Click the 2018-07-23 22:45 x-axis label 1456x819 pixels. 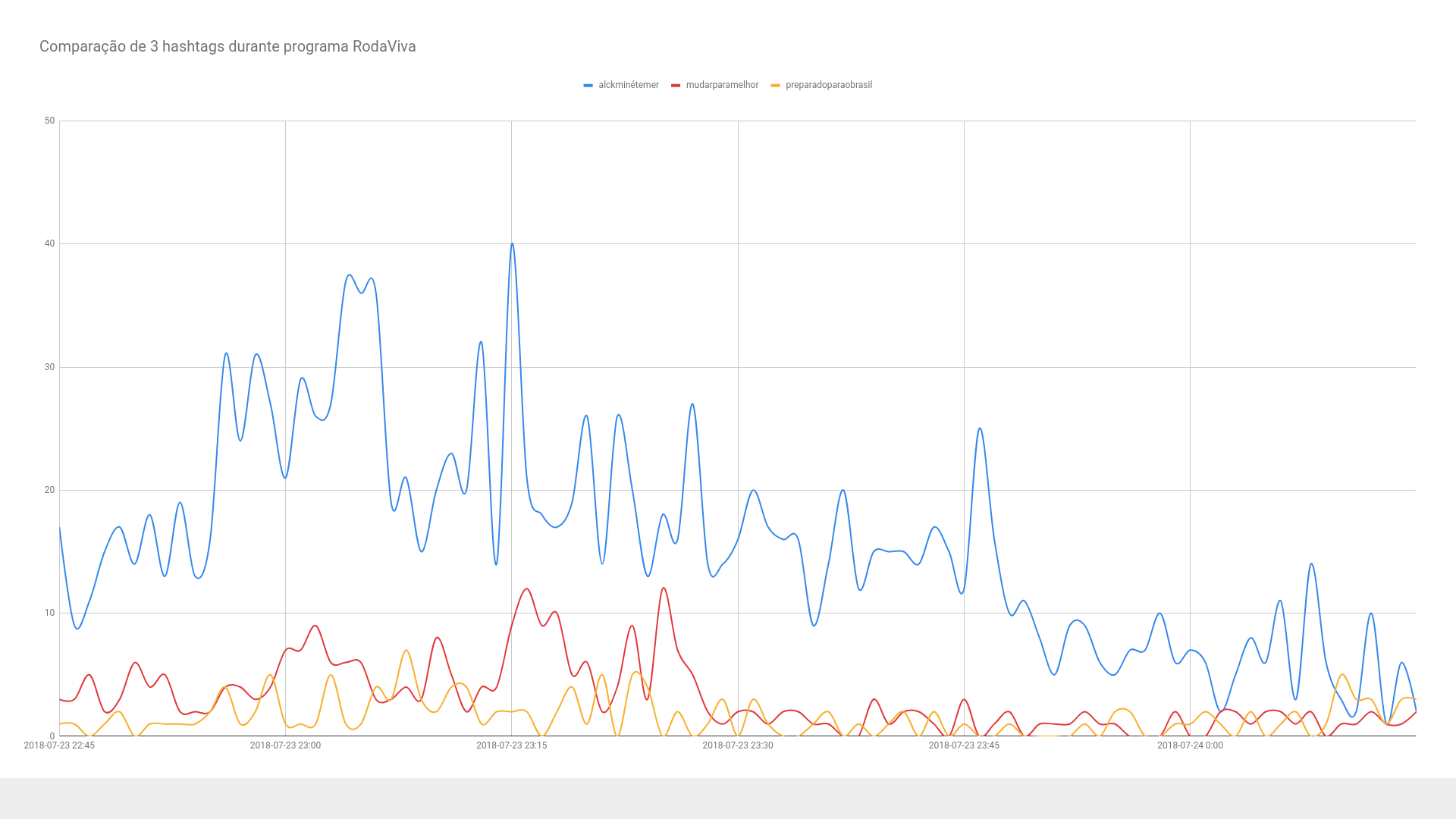pos(59,745)
